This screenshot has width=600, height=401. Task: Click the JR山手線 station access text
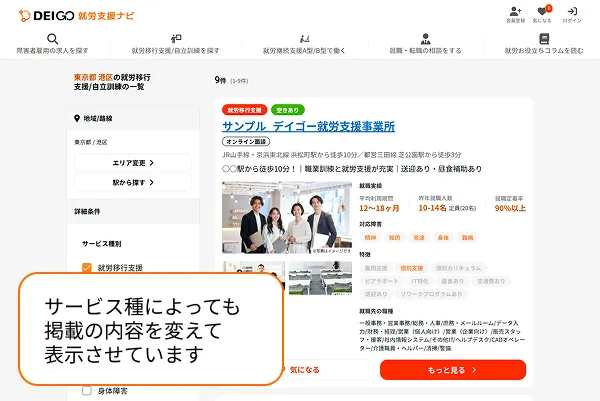[x=342, y=155]
